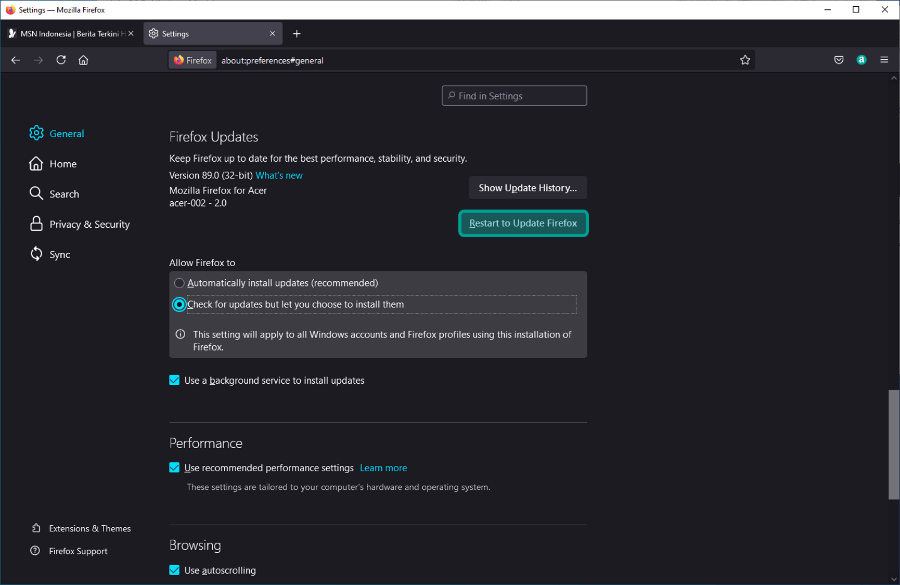Click the Performance heading

tap(205, 443)
